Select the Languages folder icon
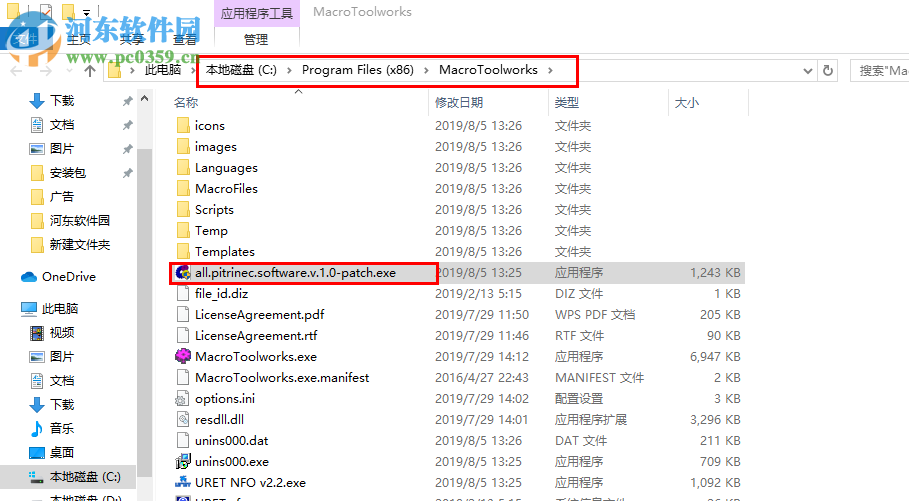Image resolution: width=909 pixels, height=501 pixels. [183, 168]
